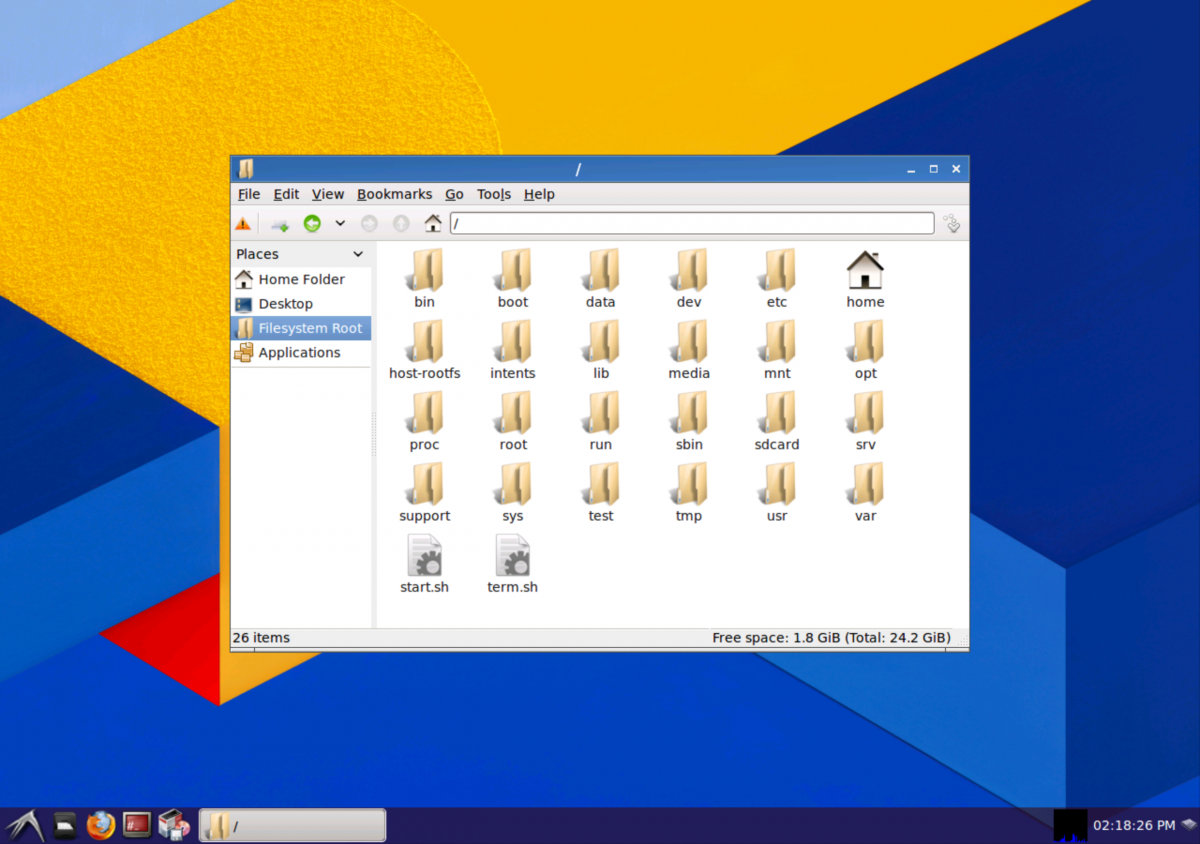Open the Bookmarks menu
Image resolution: width=1200 pixels, height=844 pixels.
click(394, 194)
